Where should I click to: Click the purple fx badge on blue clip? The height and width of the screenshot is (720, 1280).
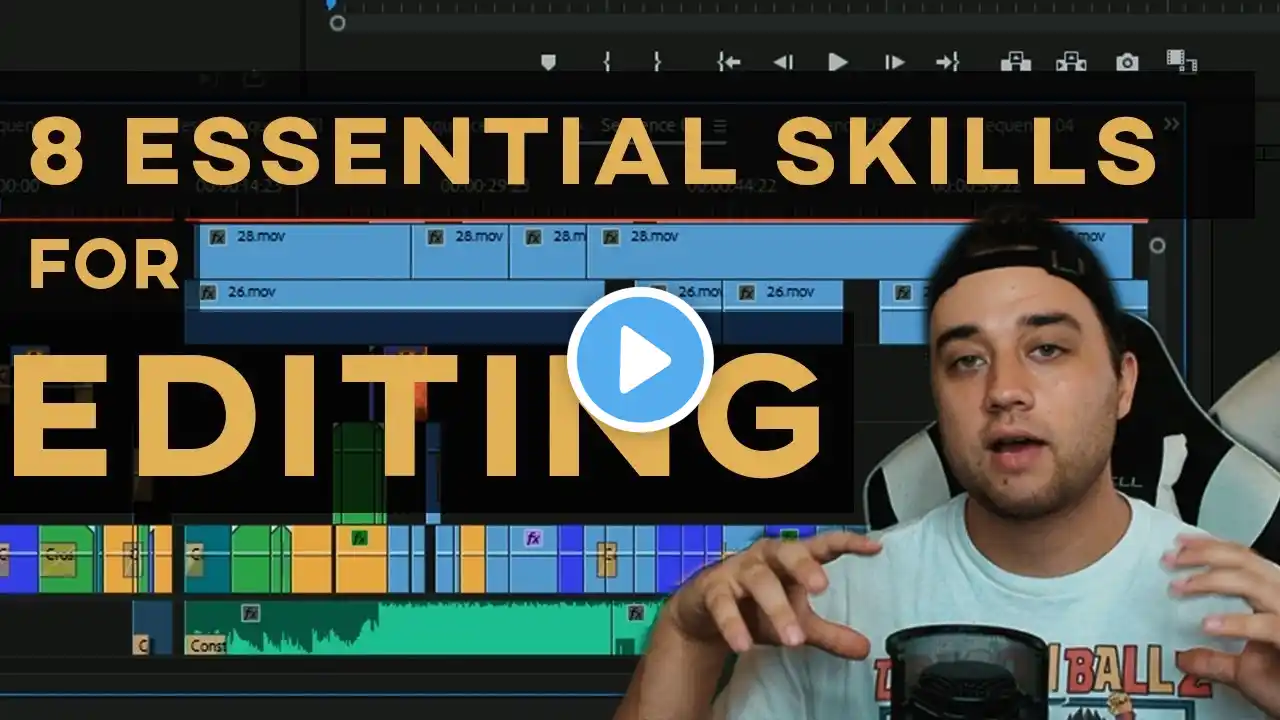(x=533, y=538)
